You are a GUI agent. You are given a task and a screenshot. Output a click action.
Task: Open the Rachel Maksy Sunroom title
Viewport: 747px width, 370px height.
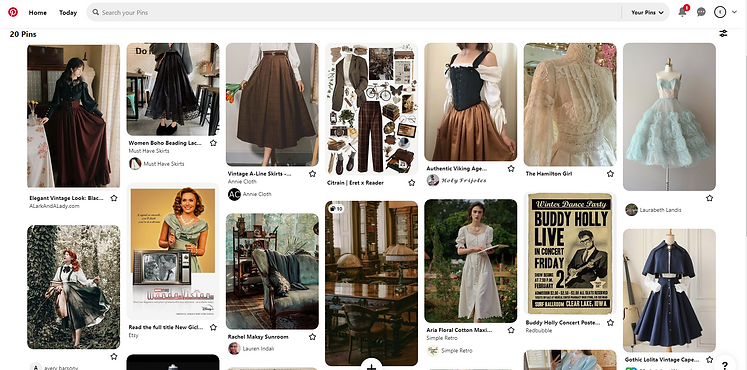tap(258, 337)
